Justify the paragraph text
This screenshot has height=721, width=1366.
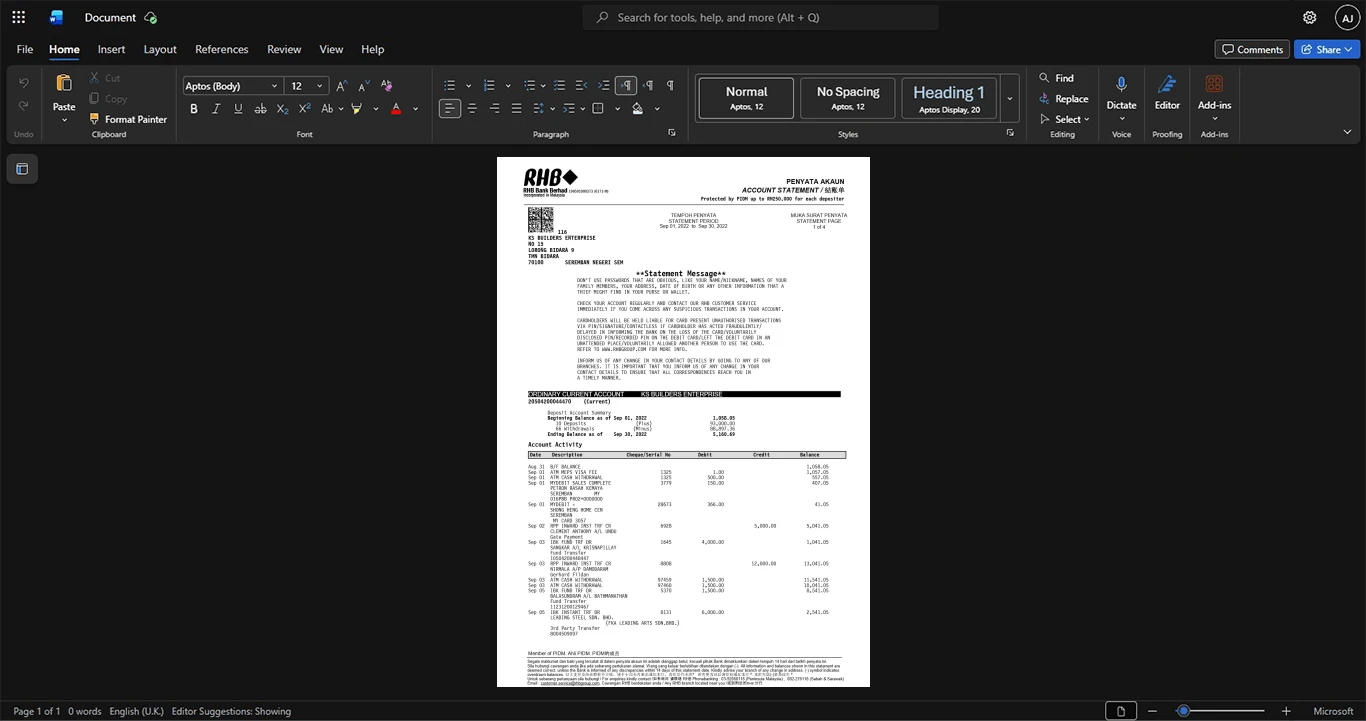tap(516, 108)
